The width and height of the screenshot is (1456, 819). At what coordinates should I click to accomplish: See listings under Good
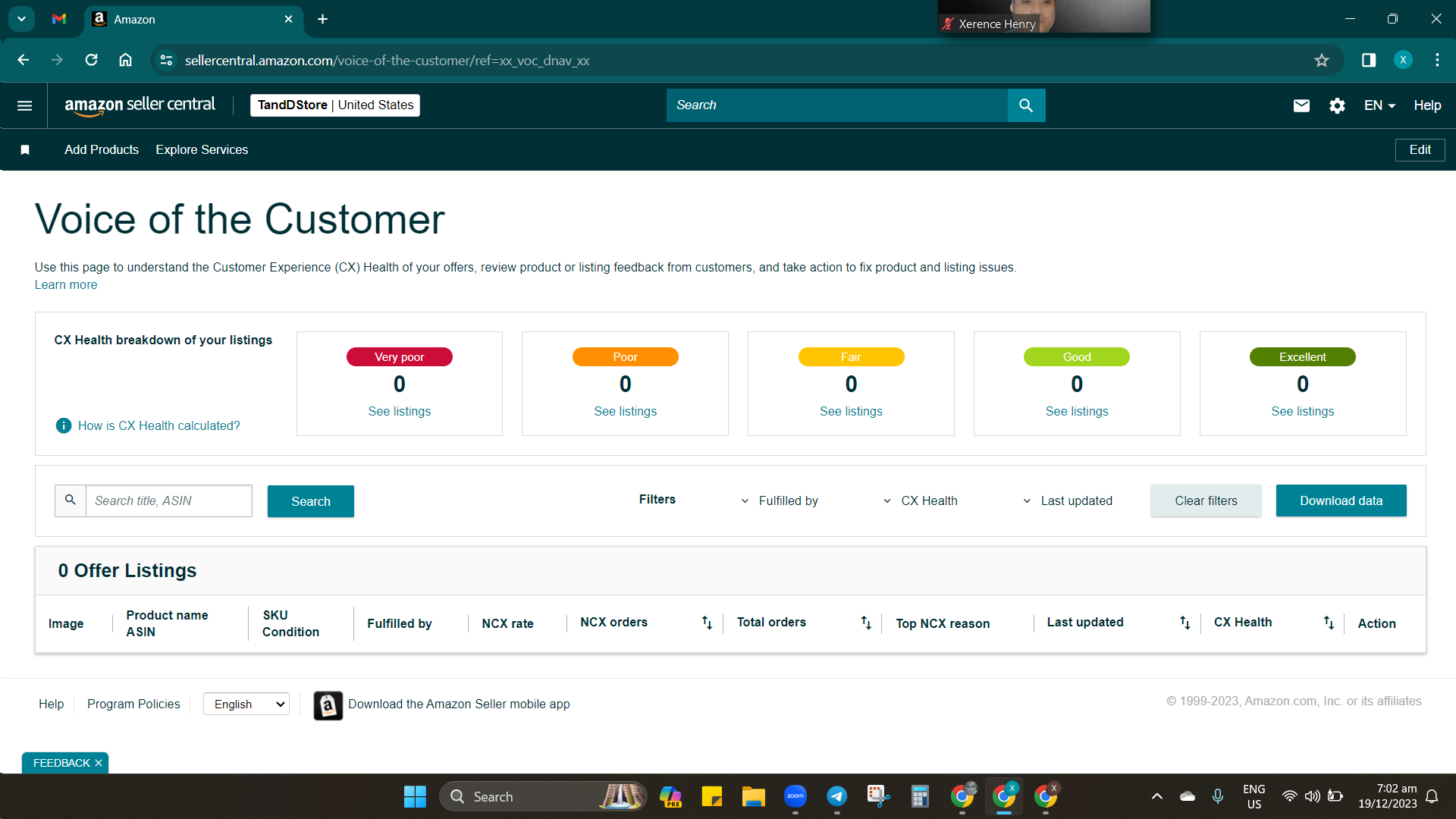click(1077, 412)
